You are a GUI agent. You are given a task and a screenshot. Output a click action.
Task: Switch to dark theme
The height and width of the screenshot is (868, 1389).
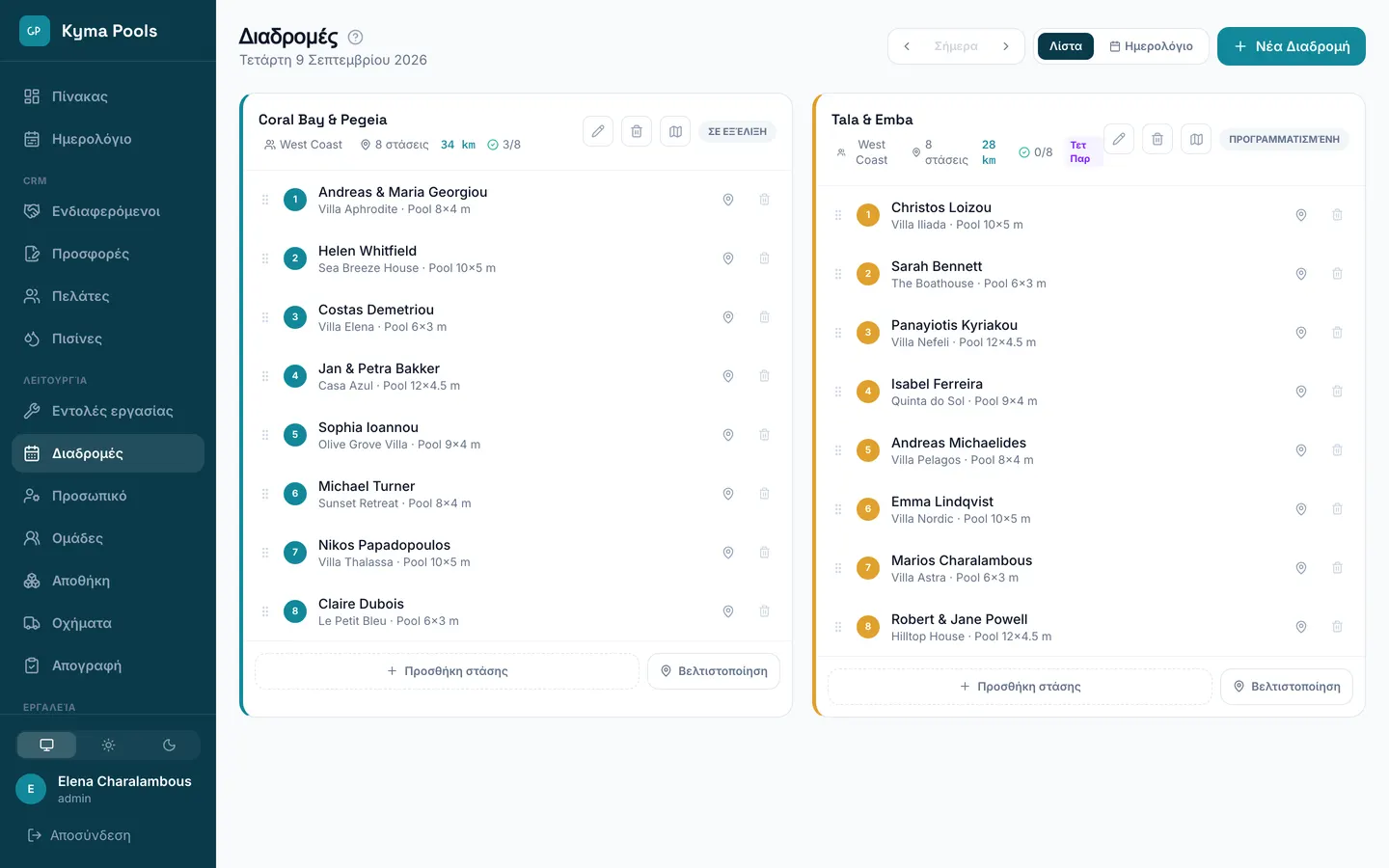(x=169, y=745)
